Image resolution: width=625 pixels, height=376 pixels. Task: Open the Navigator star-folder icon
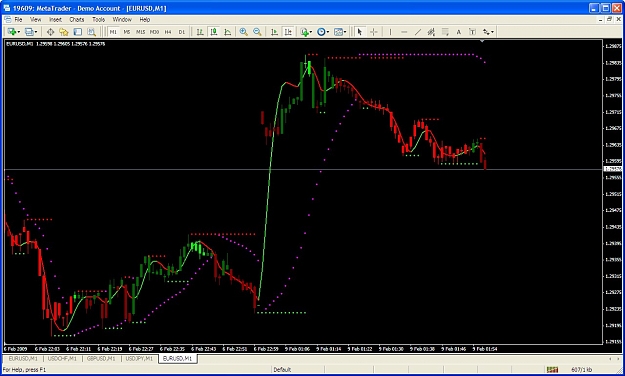point(64,32)
